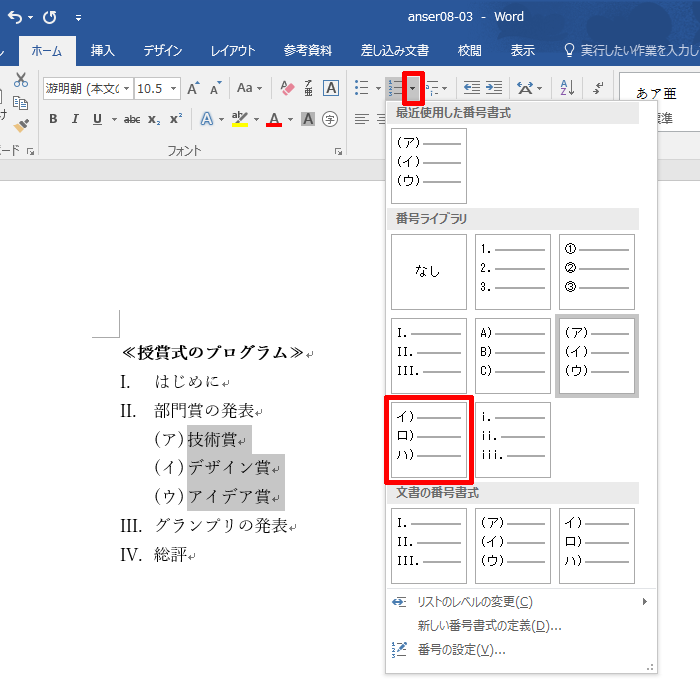Choose the i. ii. iii. numbering format
This screenshot has width=700, height=690.
pyautogui.click(x=512, y=440)
